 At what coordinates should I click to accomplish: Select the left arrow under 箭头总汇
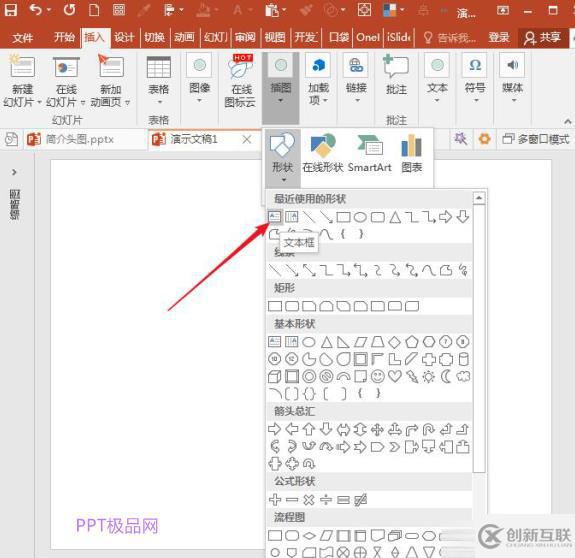pyautogui.click(x=292, y=429)
